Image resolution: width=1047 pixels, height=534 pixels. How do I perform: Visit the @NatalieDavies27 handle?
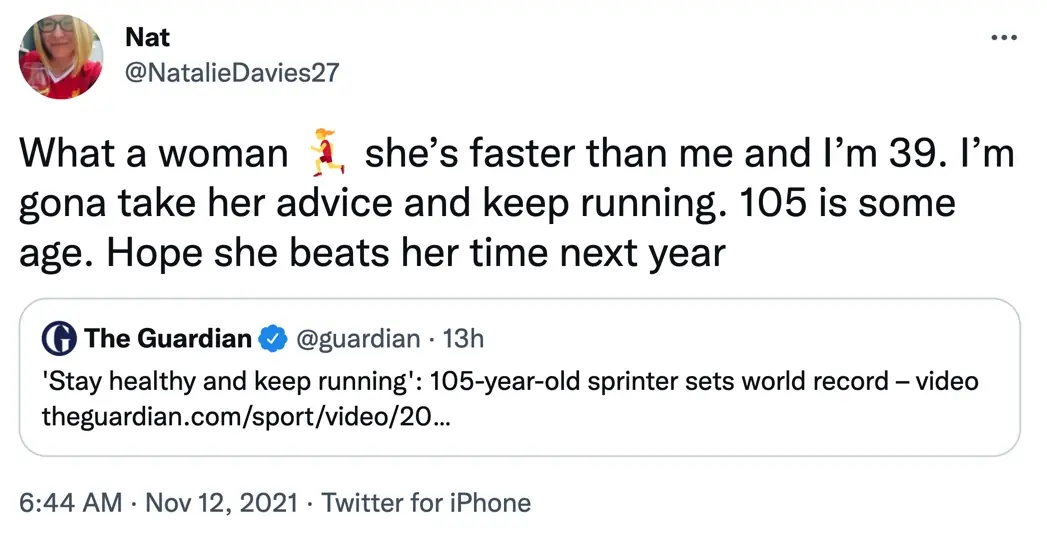click(231, 71)
